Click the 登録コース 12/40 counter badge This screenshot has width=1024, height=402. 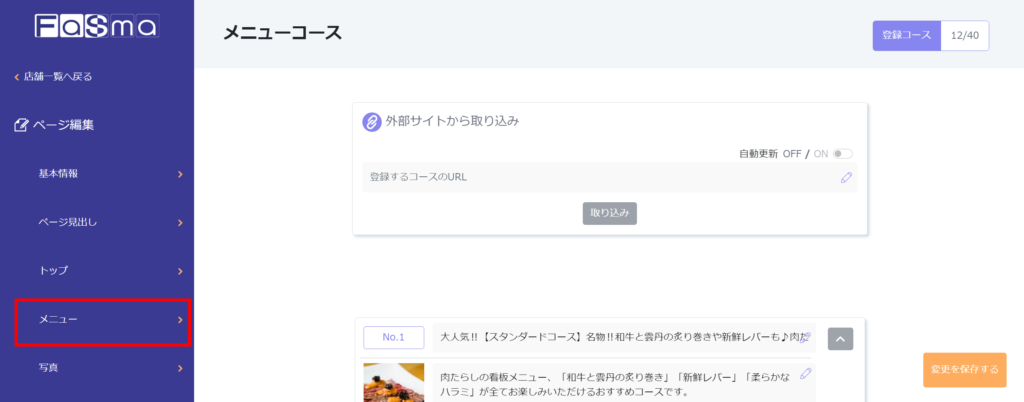[x=930, y=35]
